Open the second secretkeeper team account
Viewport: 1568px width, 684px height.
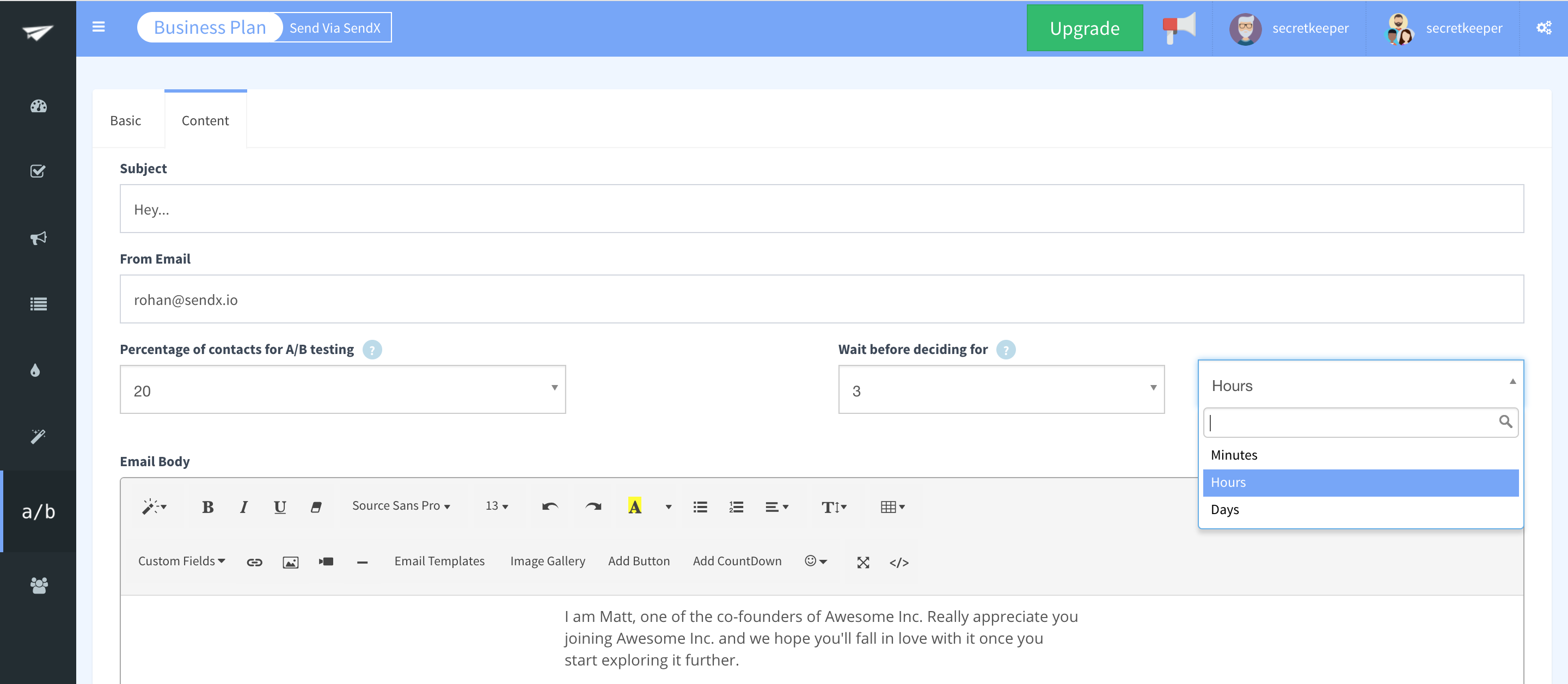(1443, 29)
